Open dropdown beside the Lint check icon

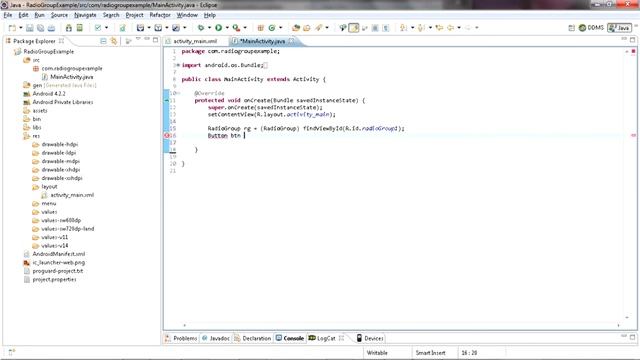pyautogui.click(x=107, y=28)
